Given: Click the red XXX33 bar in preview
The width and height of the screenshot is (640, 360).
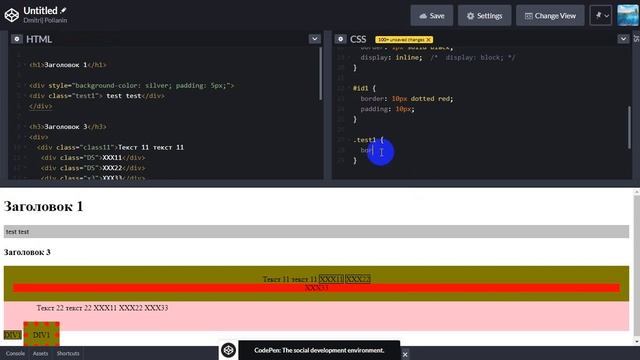Looking at the screenshot, I should (316, 288).
